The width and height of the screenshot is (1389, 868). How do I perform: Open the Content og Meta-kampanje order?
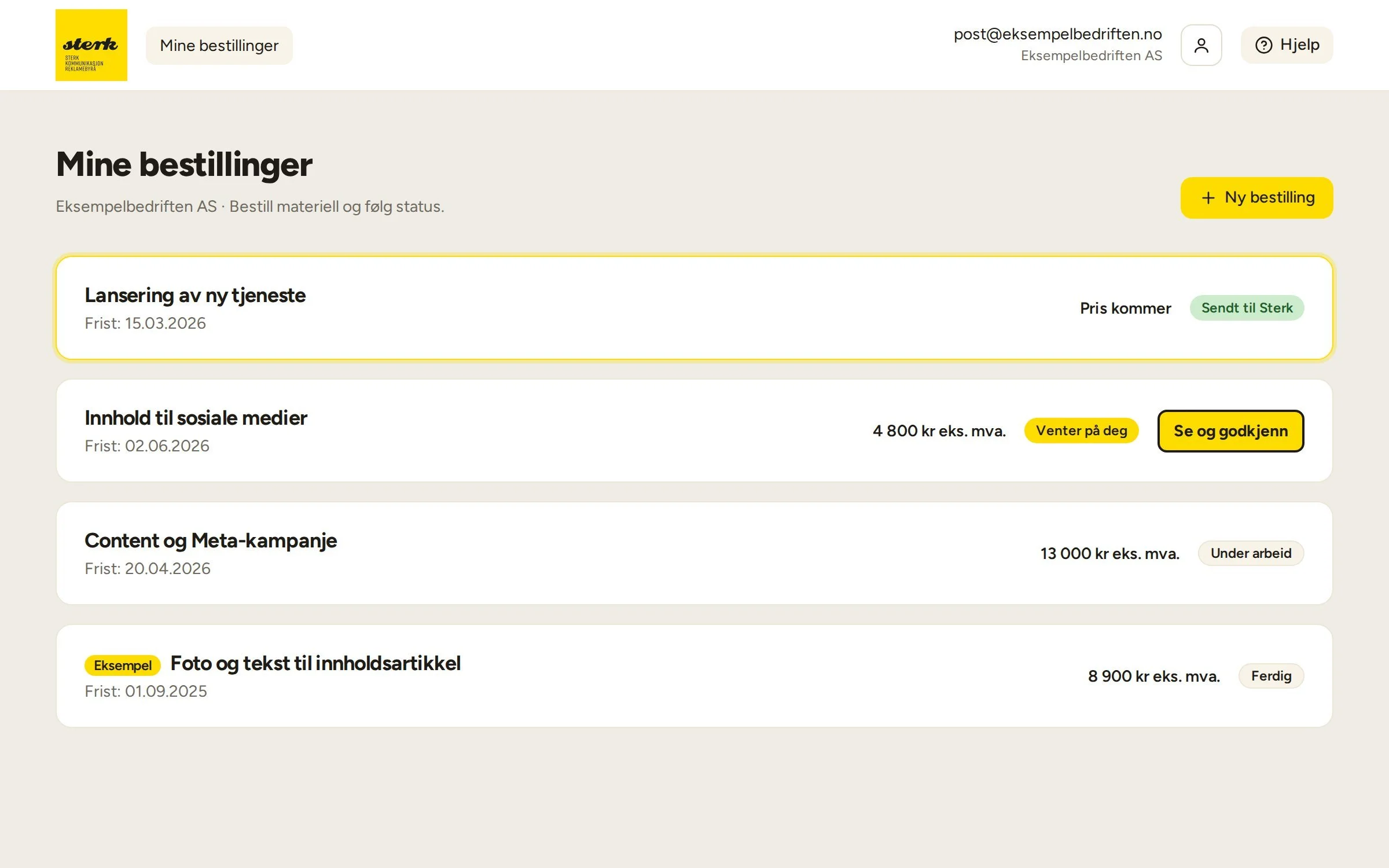694,553
